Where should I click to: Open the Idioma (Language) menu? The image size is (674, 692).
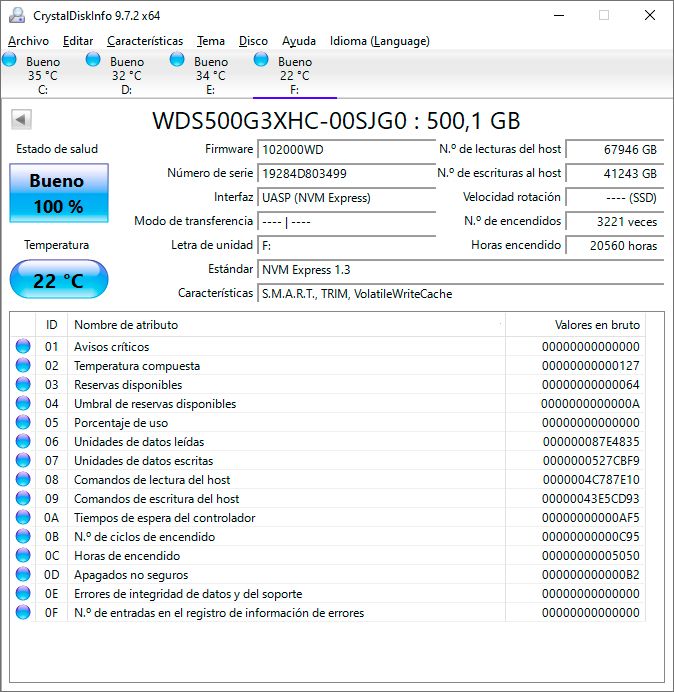click(x=380, y=41)
